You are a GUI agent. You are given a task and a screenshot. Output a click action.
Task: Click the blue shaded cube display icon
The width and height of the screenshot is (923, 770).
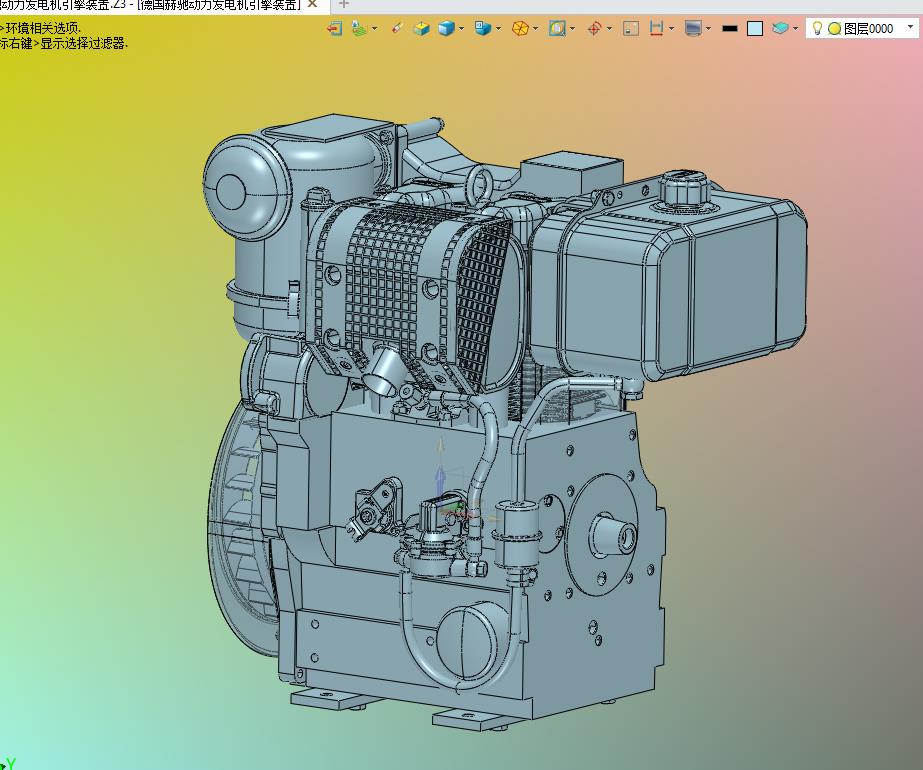(x=446, y=29)
